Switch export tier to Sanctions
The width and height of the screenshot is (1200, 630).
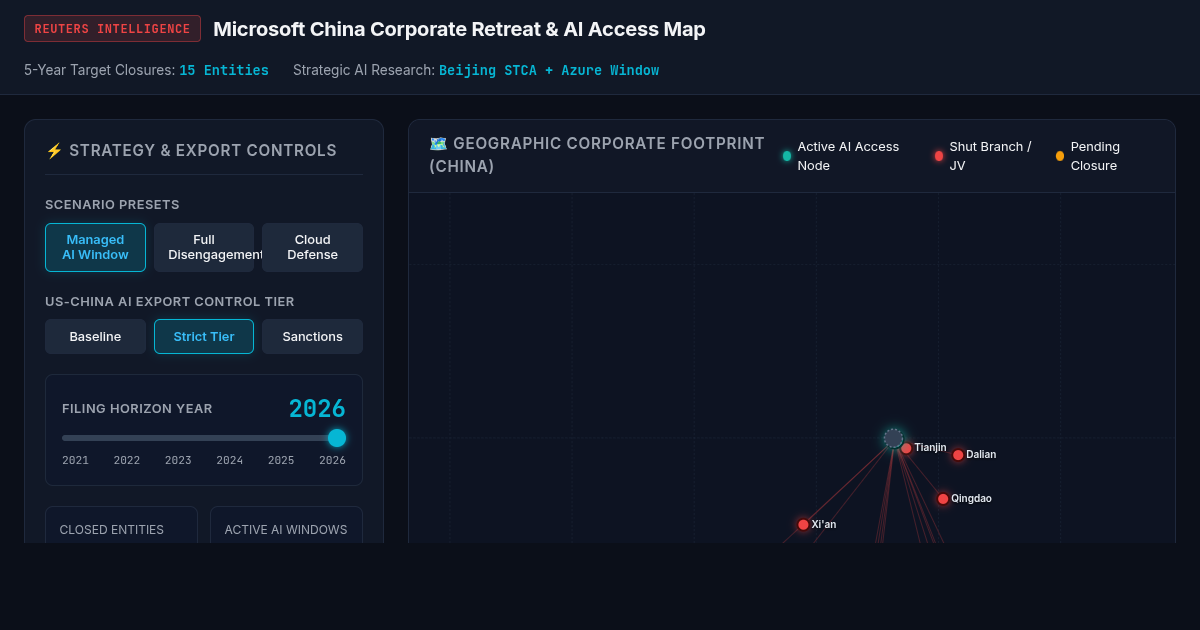click(x=312, y=337)
